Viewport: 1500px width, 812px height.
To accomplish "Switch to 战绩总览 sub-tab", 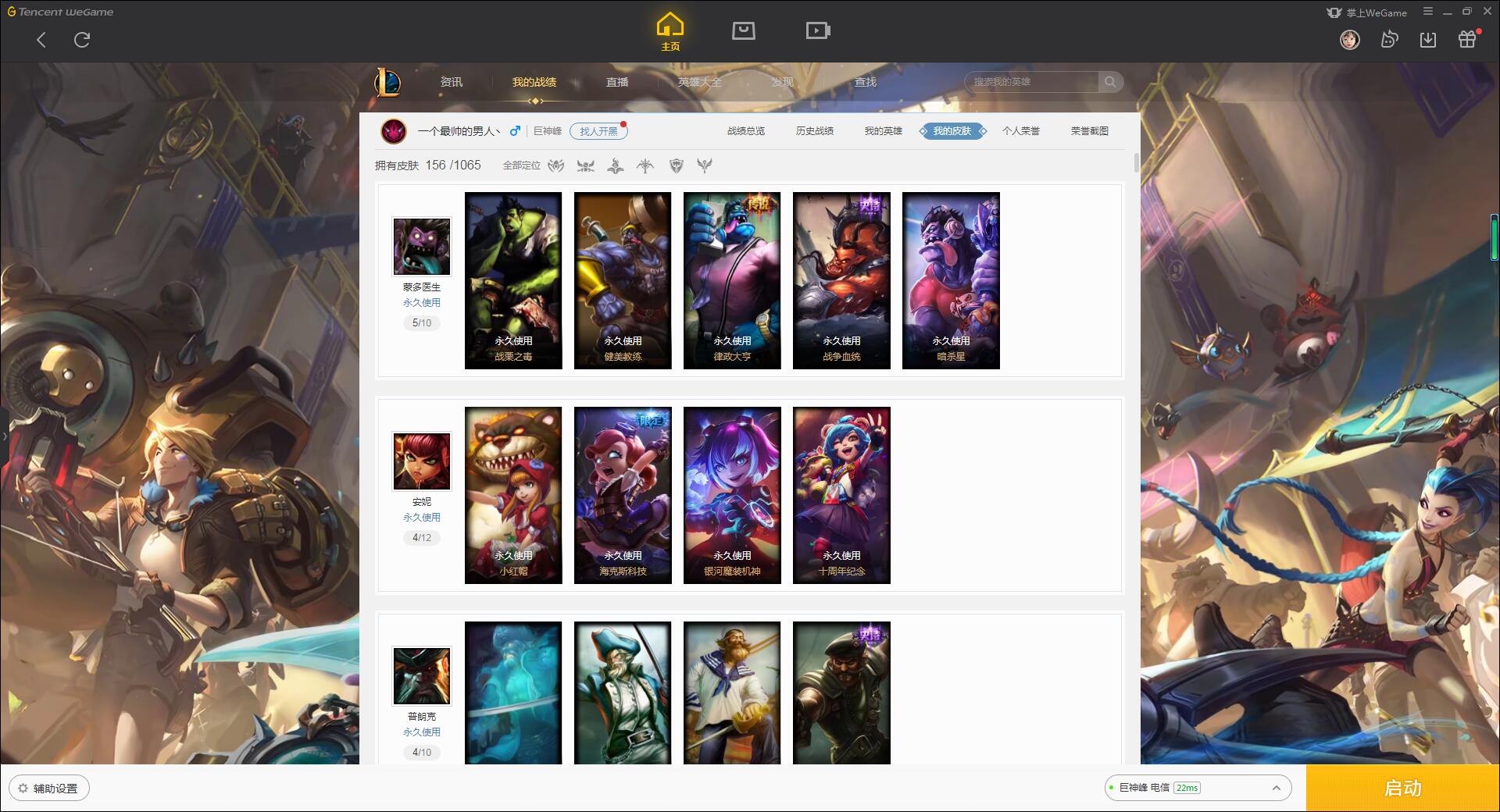I will click(746, 131).
